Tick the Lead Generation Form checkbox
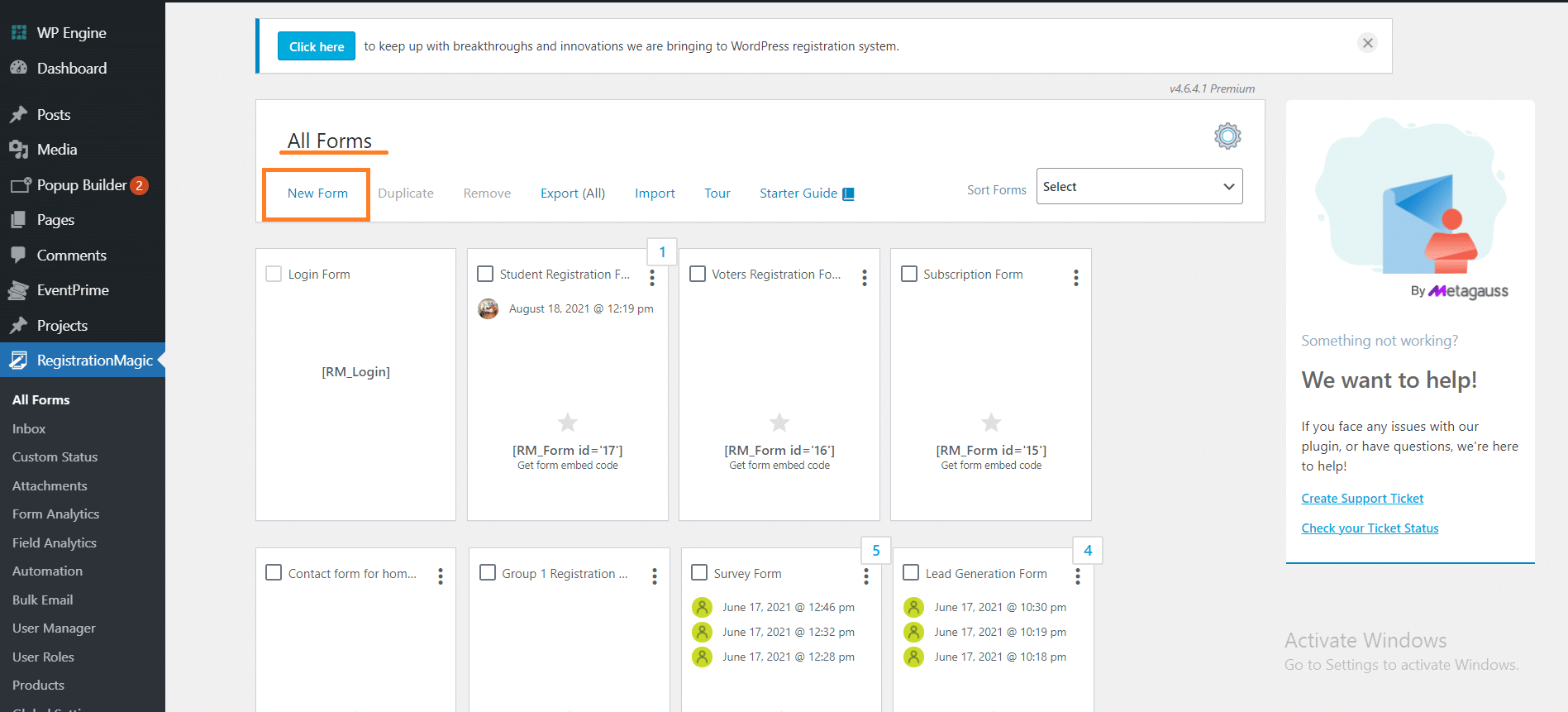 911,572
